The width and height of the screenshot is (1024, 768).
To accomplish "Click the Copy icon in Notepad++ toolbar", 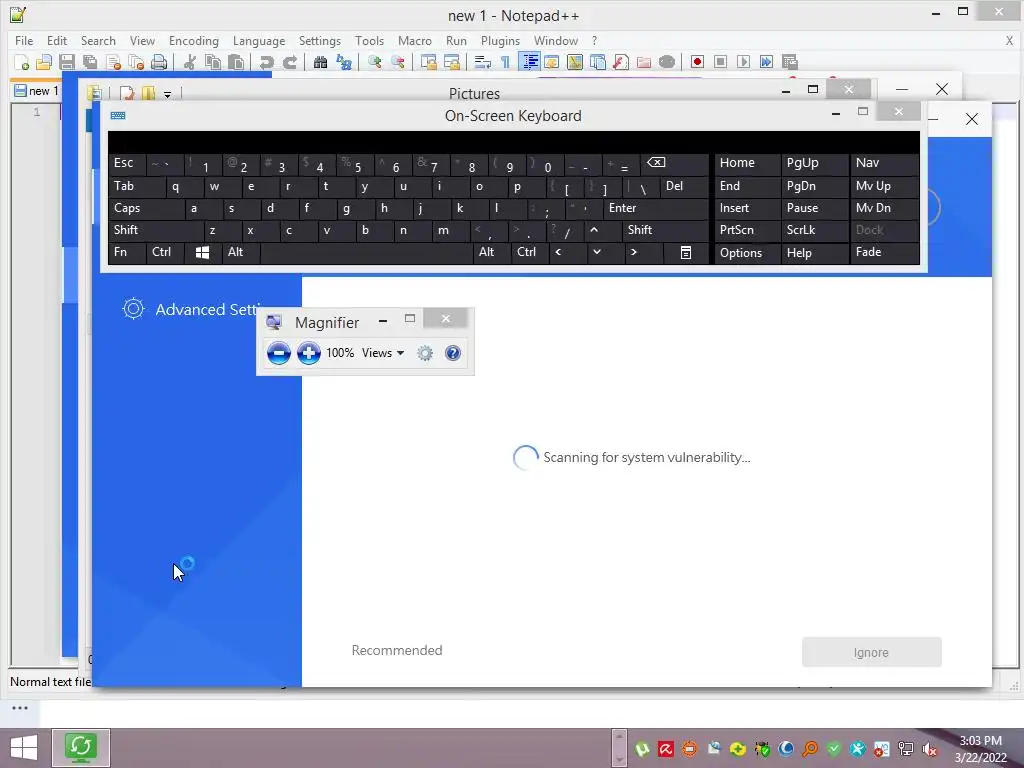I will (213, 62).
